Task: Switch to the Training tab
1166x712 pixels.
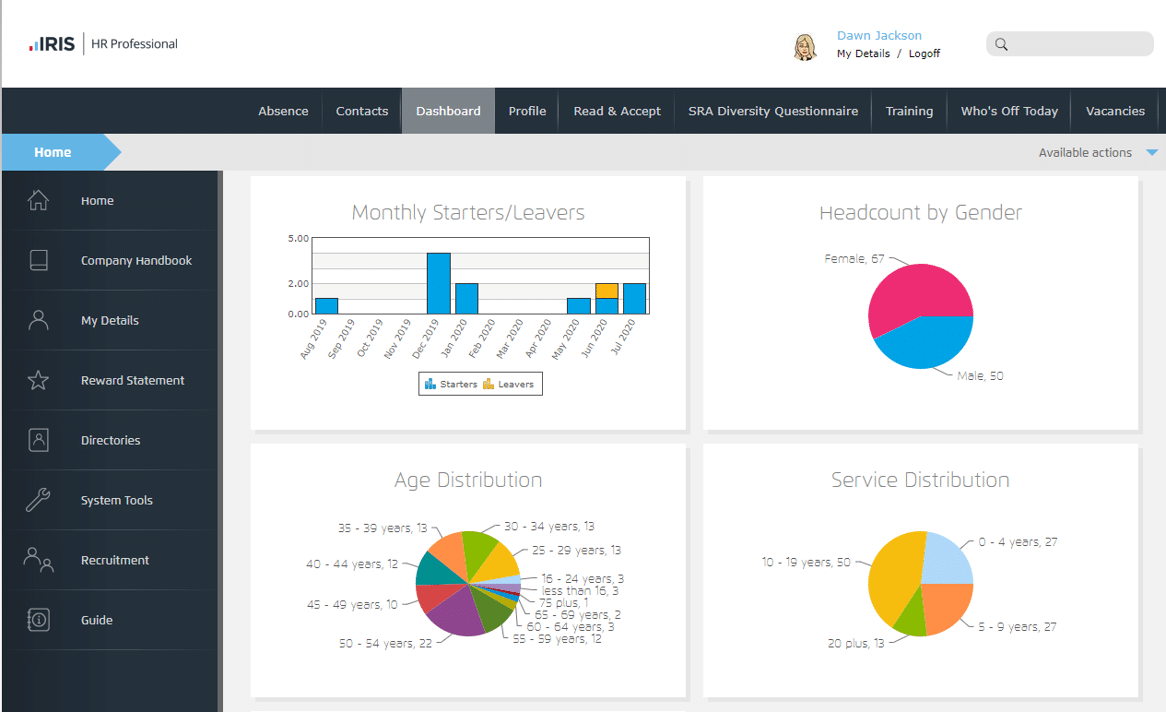Action: click(x=909, y=111)
